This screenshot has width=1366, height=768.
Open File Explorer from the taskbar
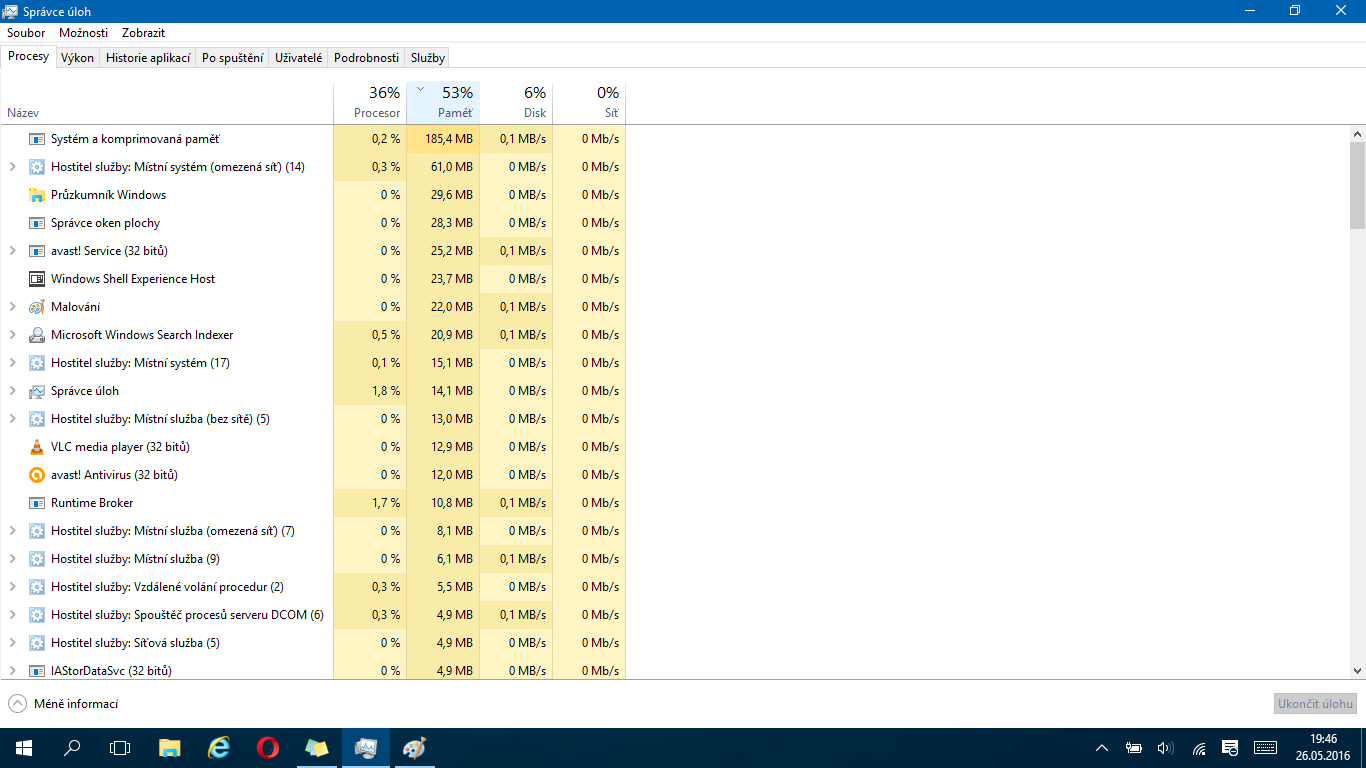coord(170,748)
